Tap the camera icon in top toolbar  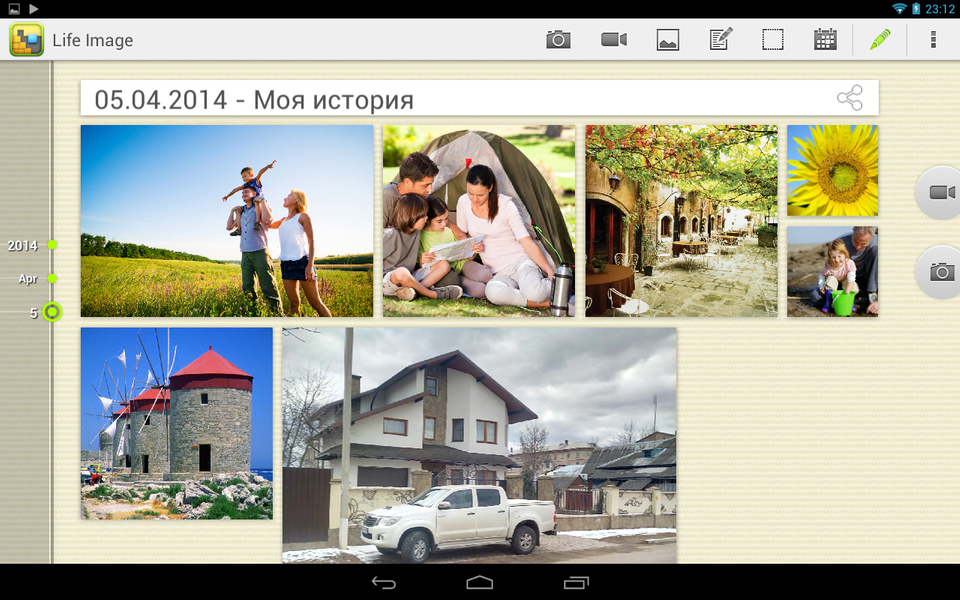[x=558, y=40]
